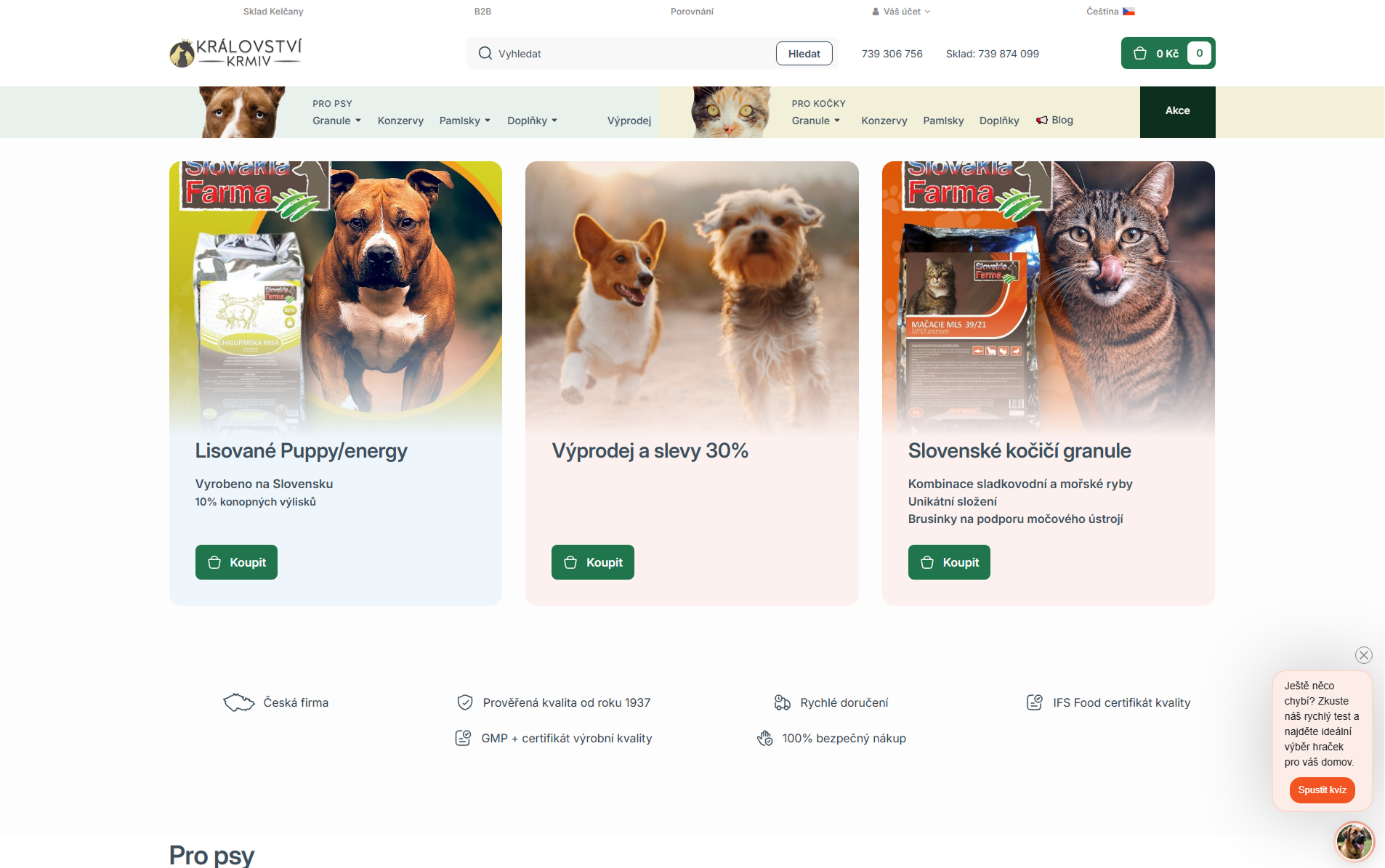Expand the Váš účet account dropdown
1385x868 pixels.
[901, 12]
